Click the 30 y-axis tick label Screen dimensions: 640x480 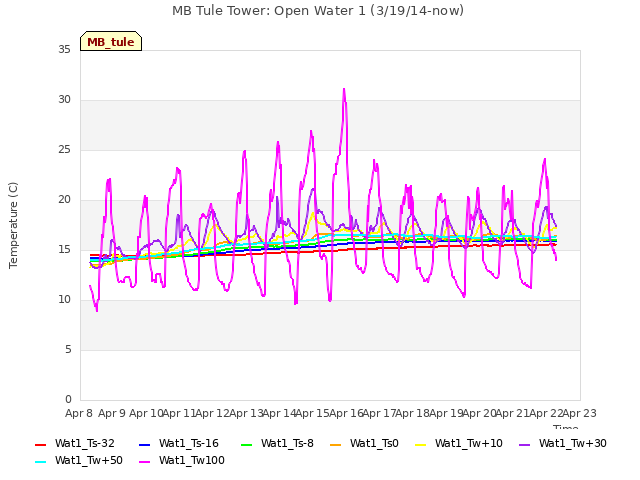click(x=64, y=100)
